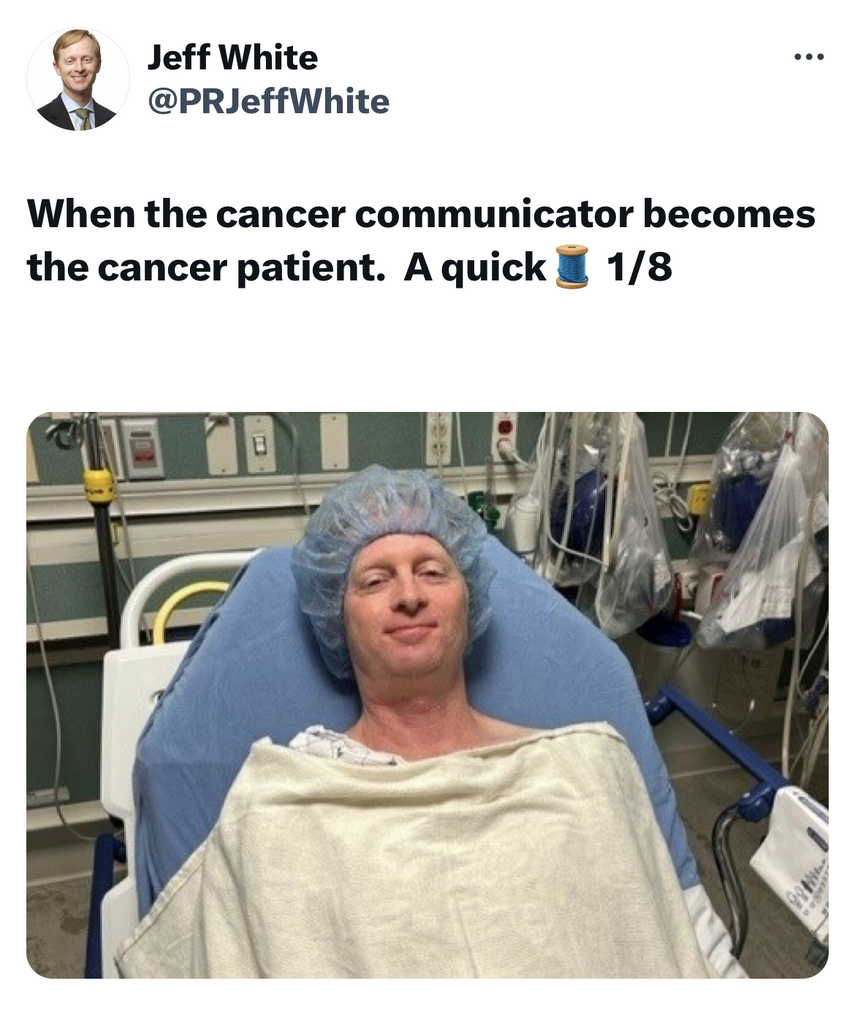Open the attached hospital bed photo
The width and height of the screenshot is (855, 1024).
pos(427,695)
